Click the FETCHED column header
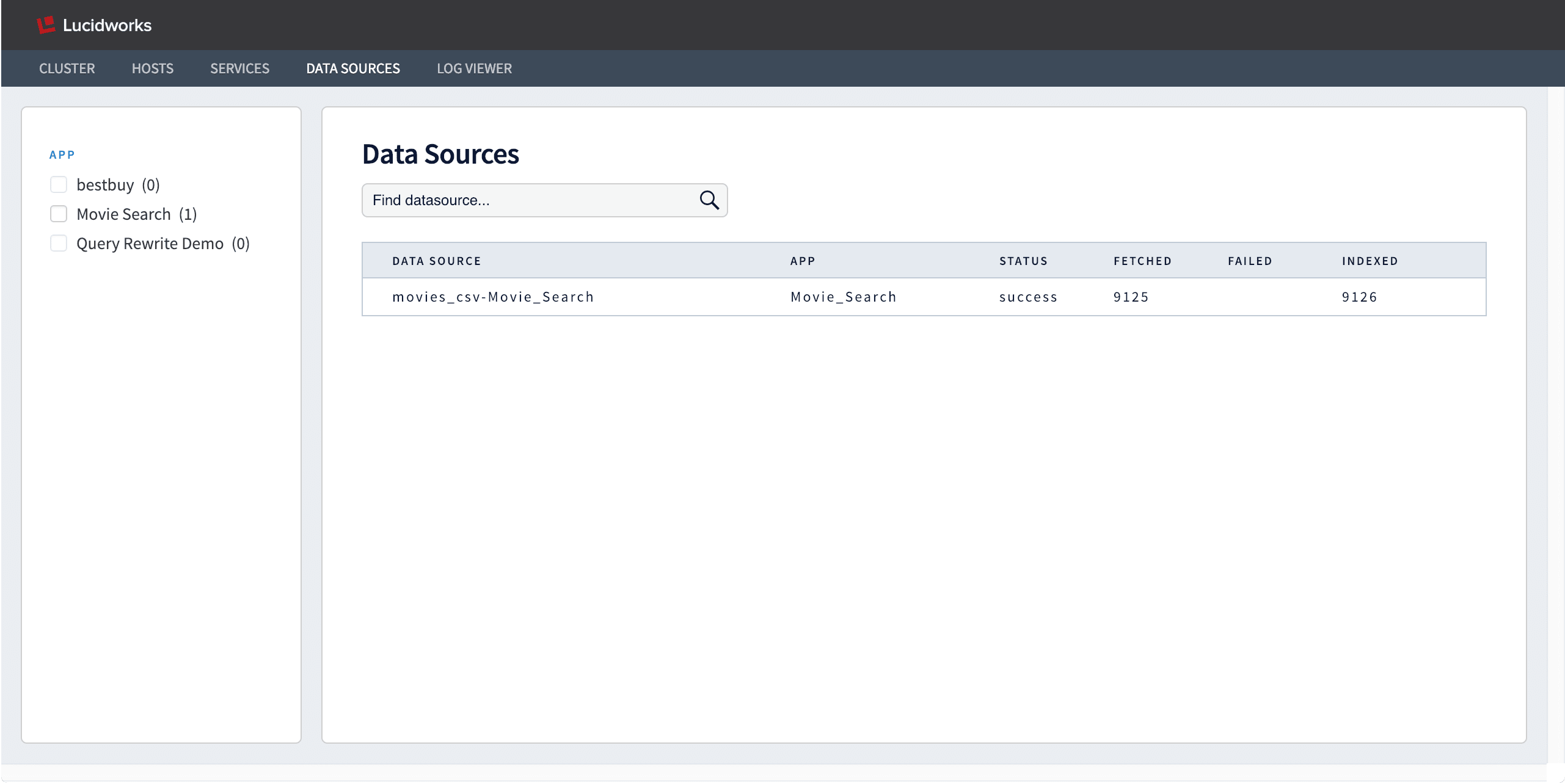The image size is (1565, 784). (x=1142, y=260)
